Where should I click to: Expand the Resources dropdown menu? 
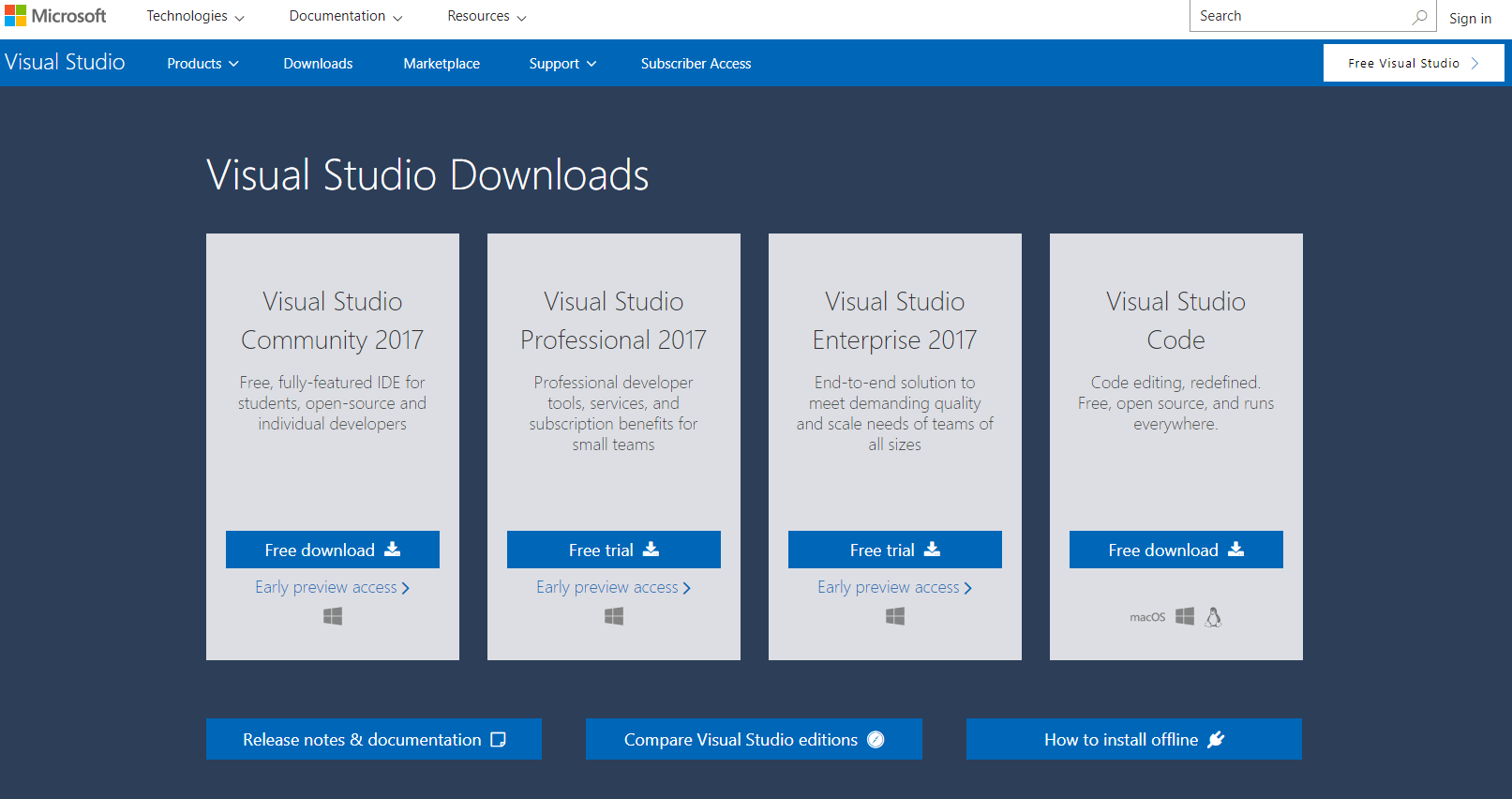487,16
